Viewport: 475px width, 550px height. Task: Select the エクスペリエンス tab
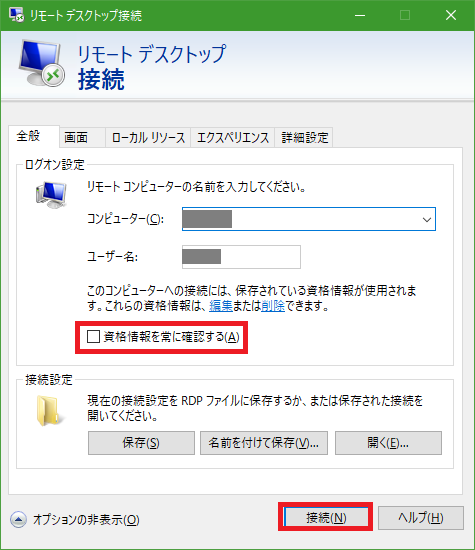[233, 137]
